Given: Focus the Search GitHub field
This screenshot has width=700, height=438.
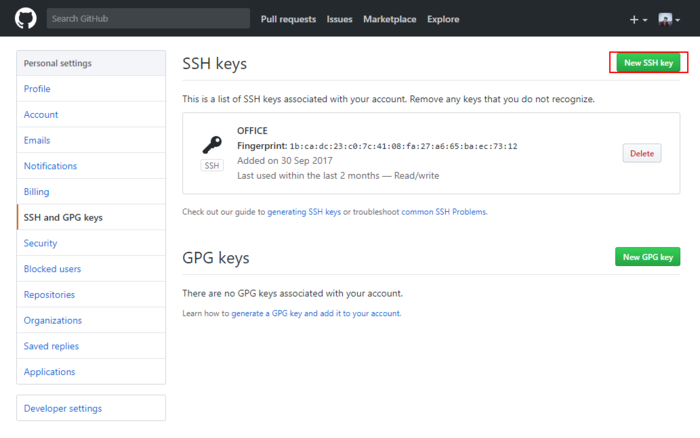Looking at the screenshot, I should (148, 18).
